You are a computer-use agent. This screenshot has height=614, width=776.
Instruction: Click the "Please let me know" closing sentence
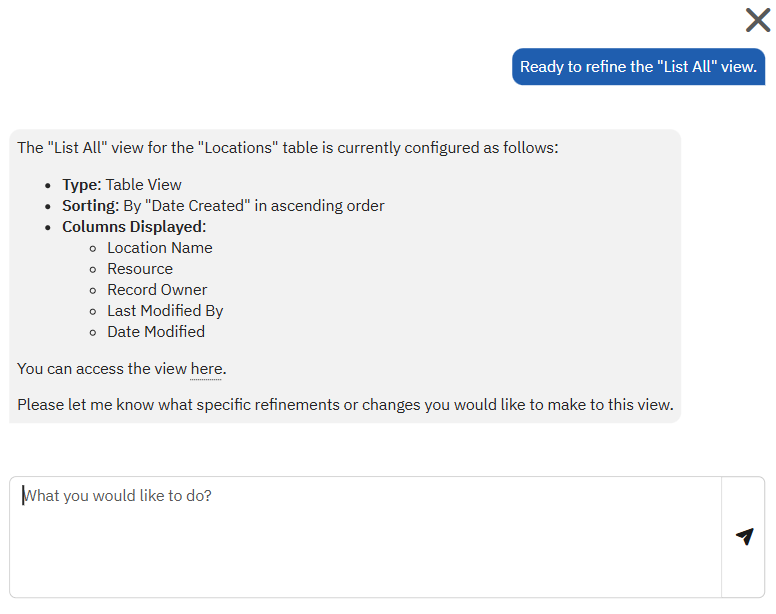[x=345, y=406]
